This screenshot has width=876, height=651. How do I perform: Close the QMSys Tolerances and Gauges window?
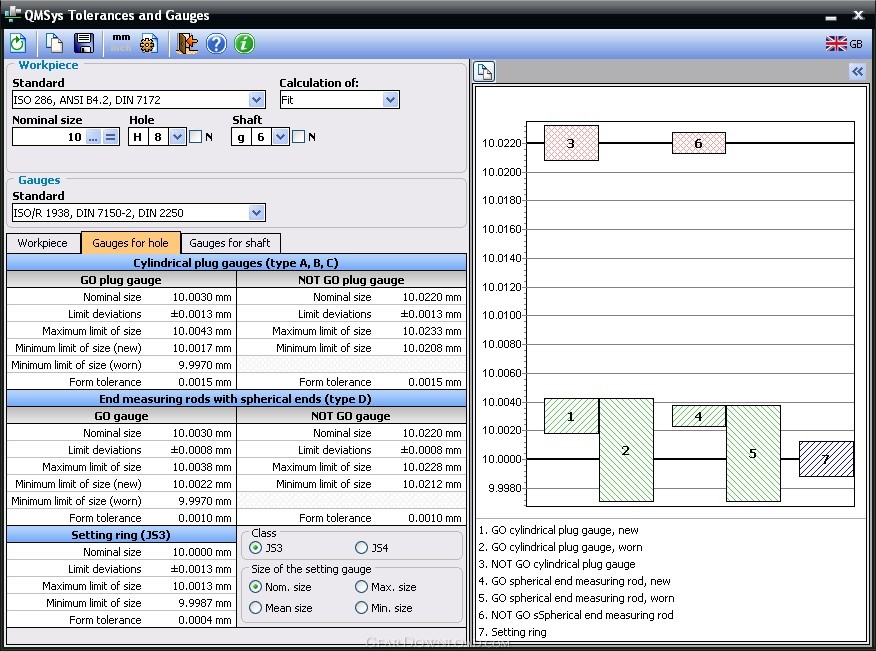click(858, 15)
